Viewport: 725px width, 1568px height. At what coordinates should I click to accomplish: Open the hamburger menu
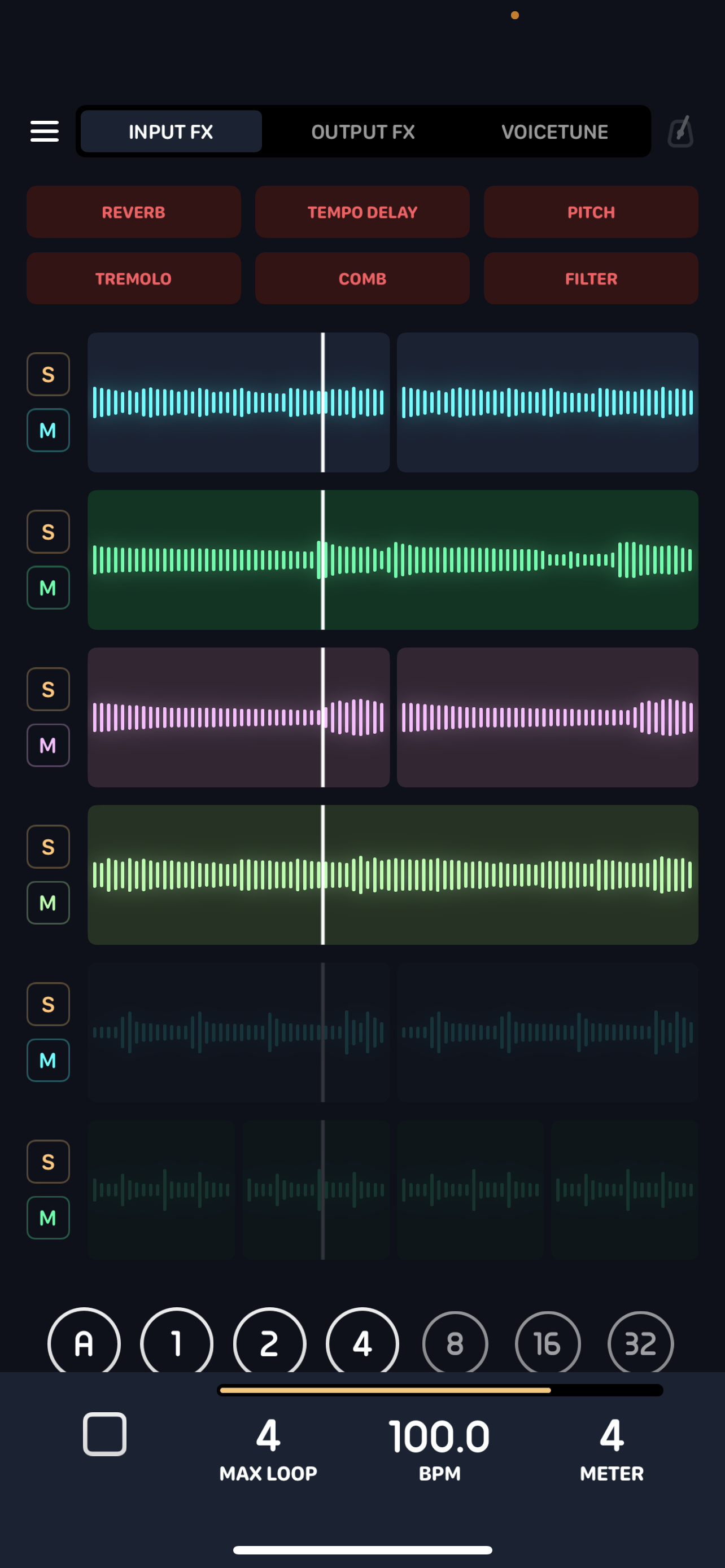click(45, 131)
